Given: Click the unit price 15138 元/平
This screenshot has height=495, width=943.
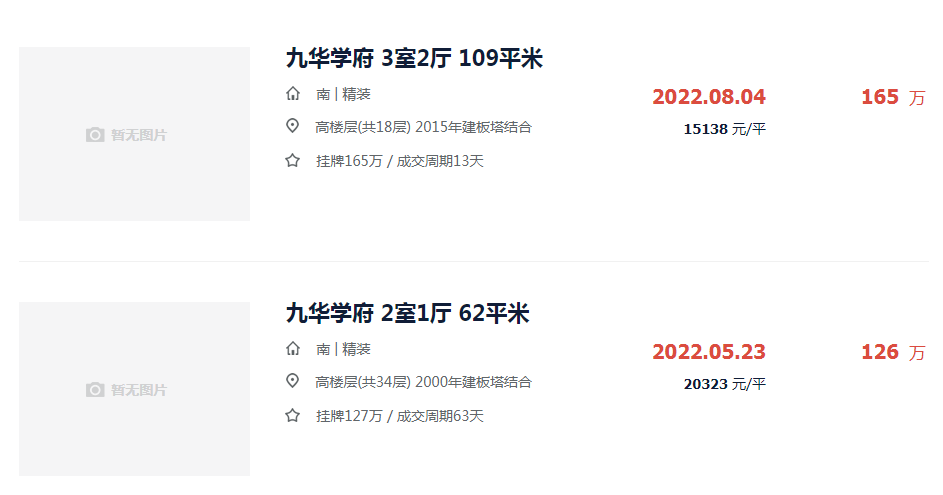Looking at the screenshot, I should pos(725,129).
